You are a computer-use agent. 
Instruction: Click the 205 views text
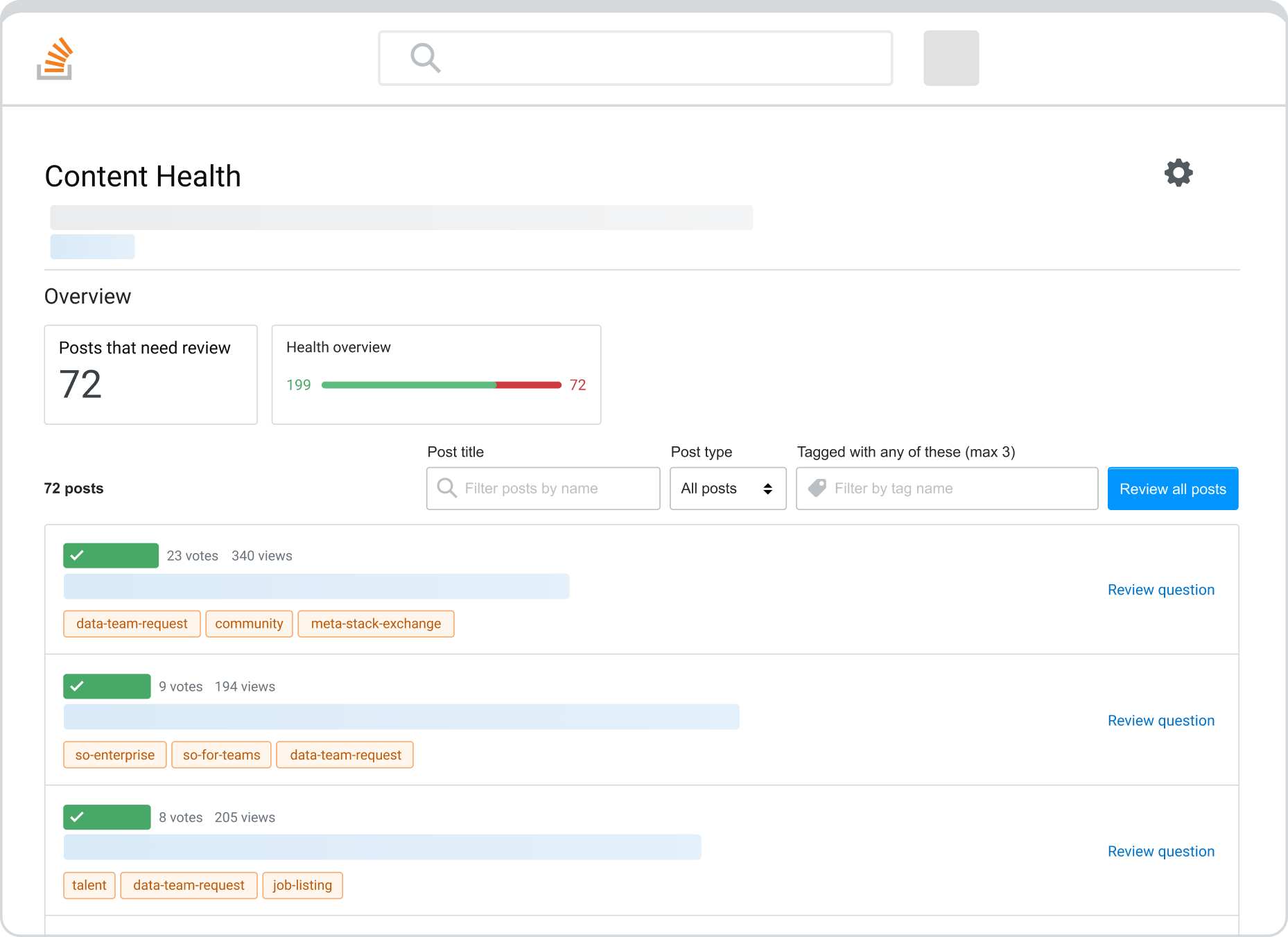tap(245, 817)
